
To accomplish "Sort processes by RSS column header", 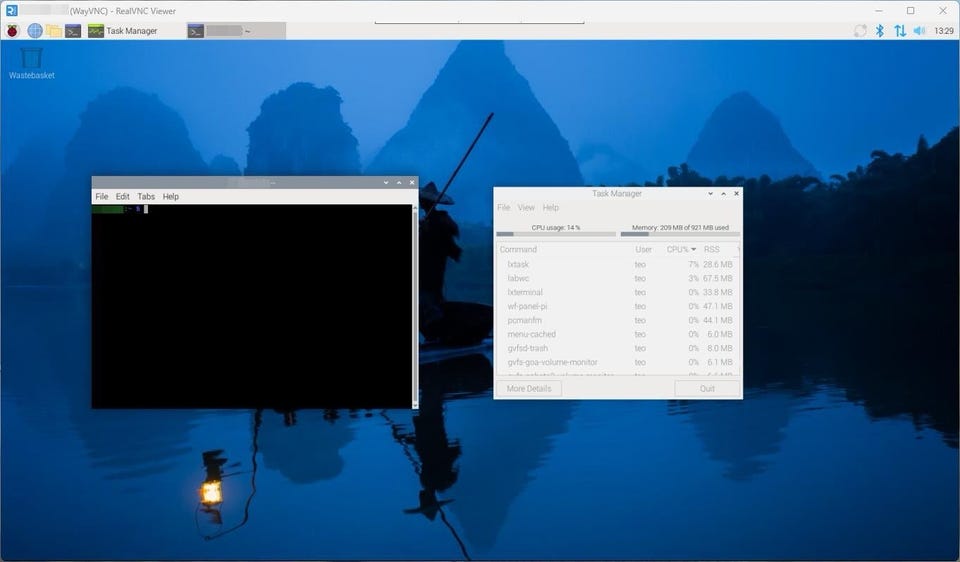I will pos(711,249).
